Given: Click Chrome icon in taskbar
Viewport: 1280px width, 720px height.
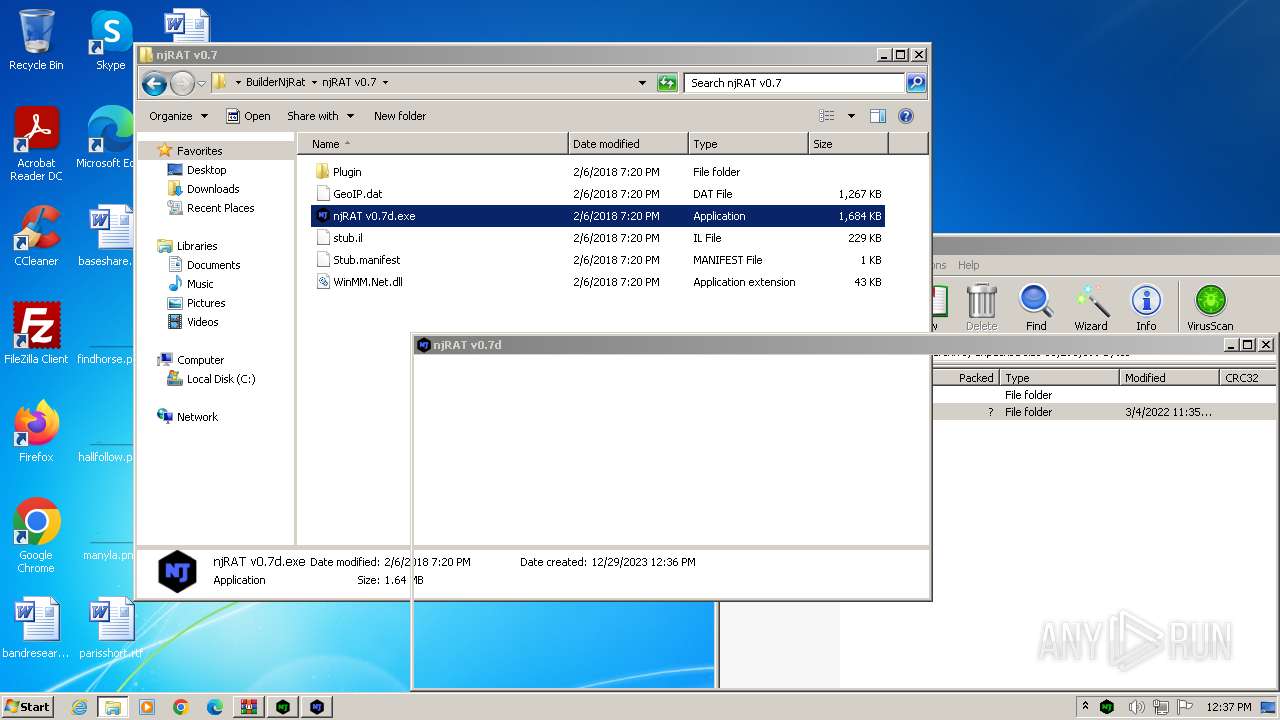Looking at the screenshot, I should (181, 707).
